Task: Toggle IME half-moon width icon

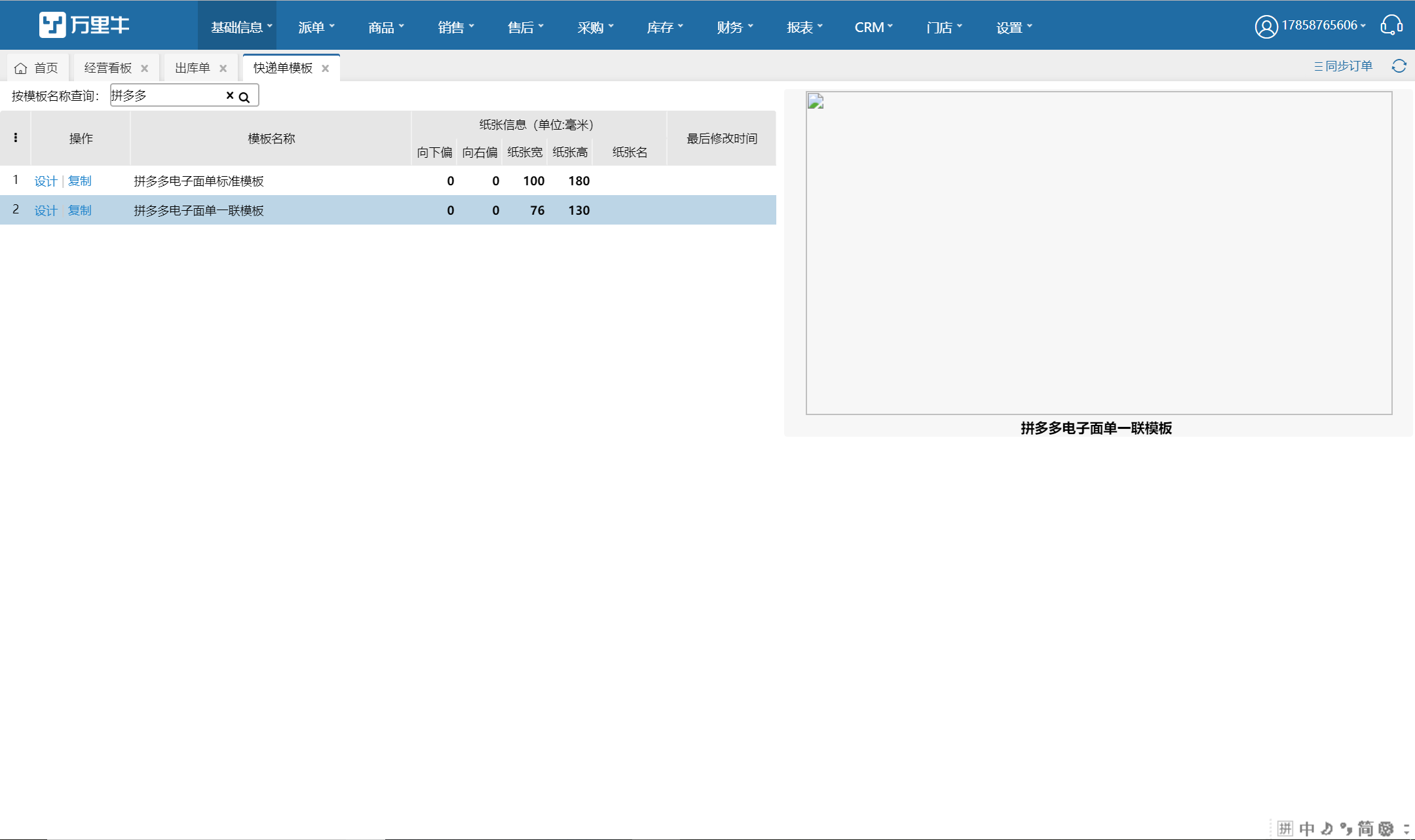Action: pyautogui.click(x=1327, y=829)
